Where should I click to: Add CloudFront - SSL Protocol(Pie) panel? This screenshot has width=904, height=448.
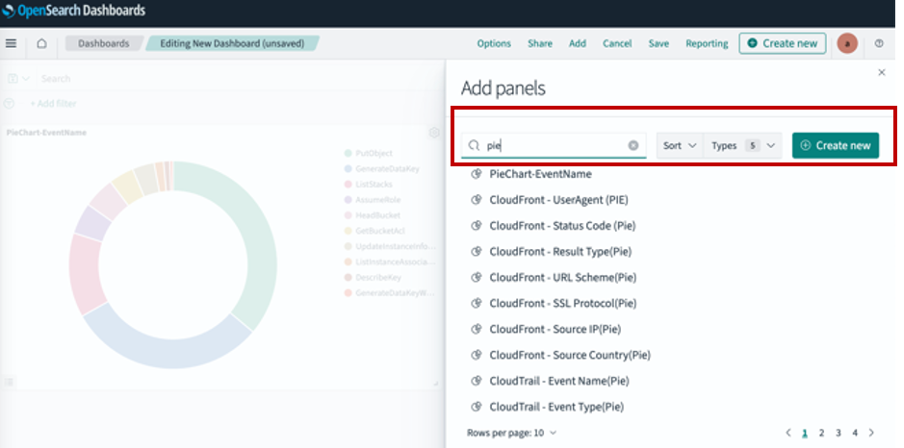[x=563, y=303]
